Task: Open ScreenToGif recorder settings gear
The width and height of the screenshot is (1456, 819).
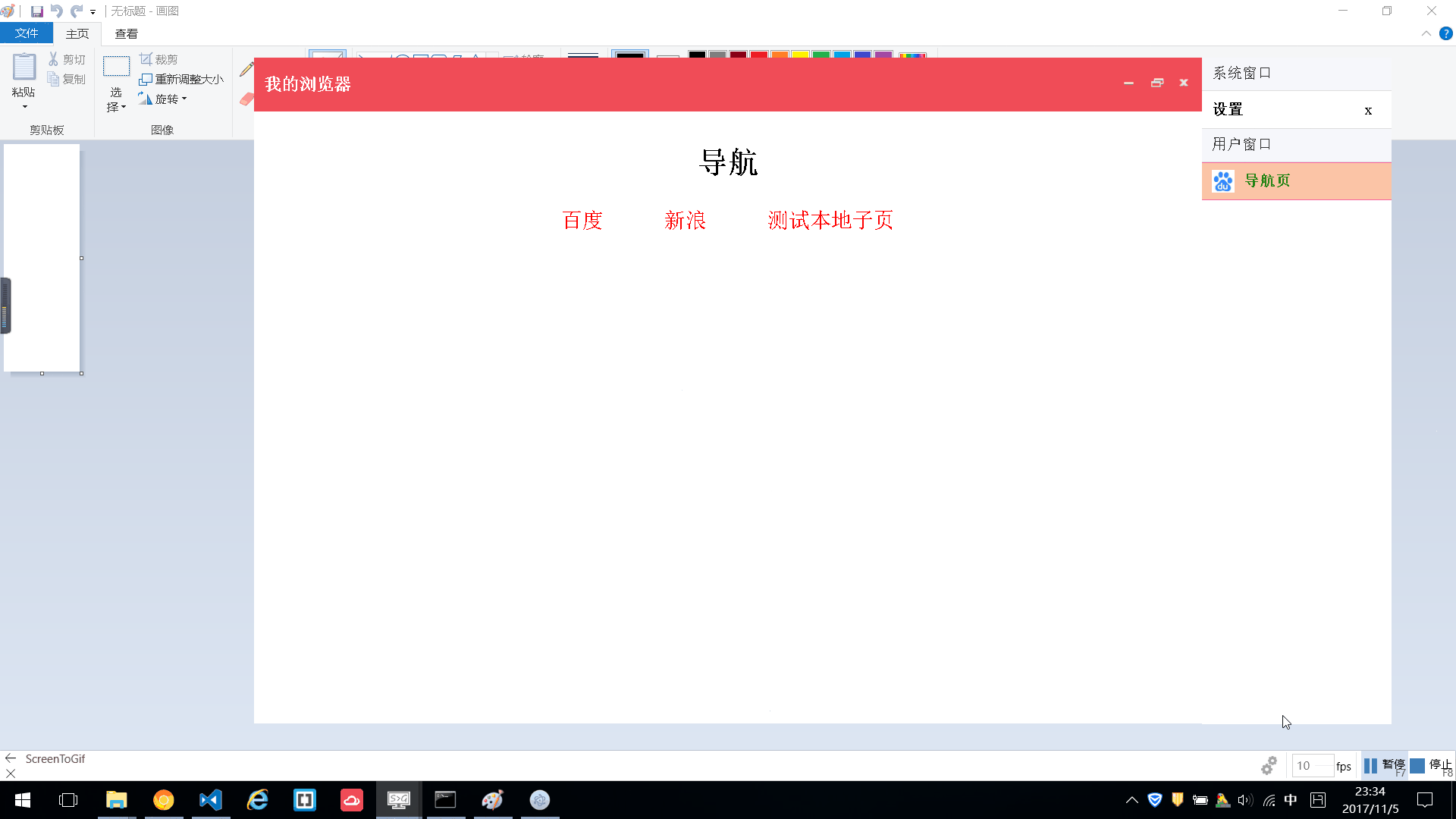Action: [1269, 765]
